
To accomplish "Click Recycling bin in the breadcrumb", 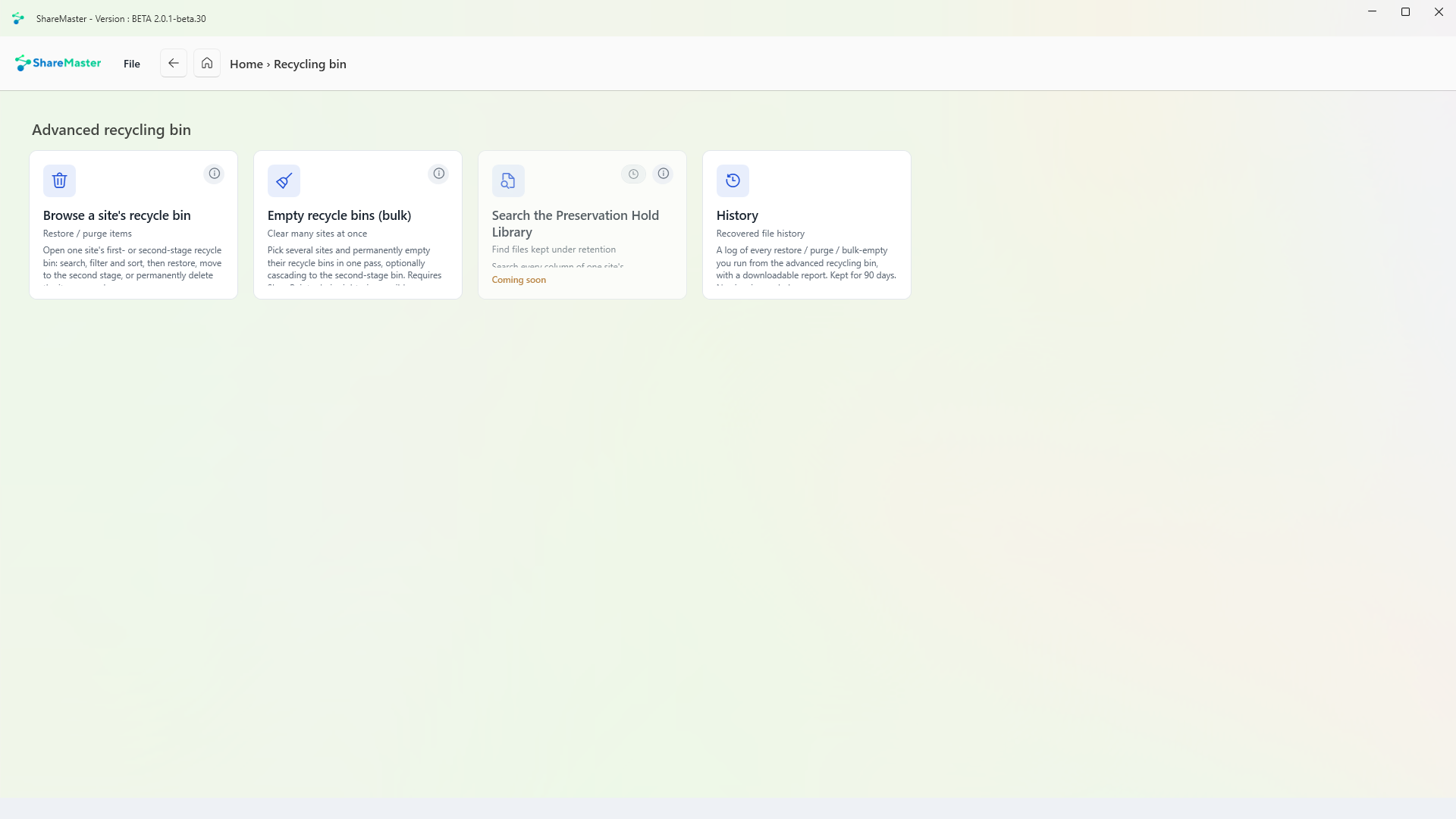I will (310, 64).
